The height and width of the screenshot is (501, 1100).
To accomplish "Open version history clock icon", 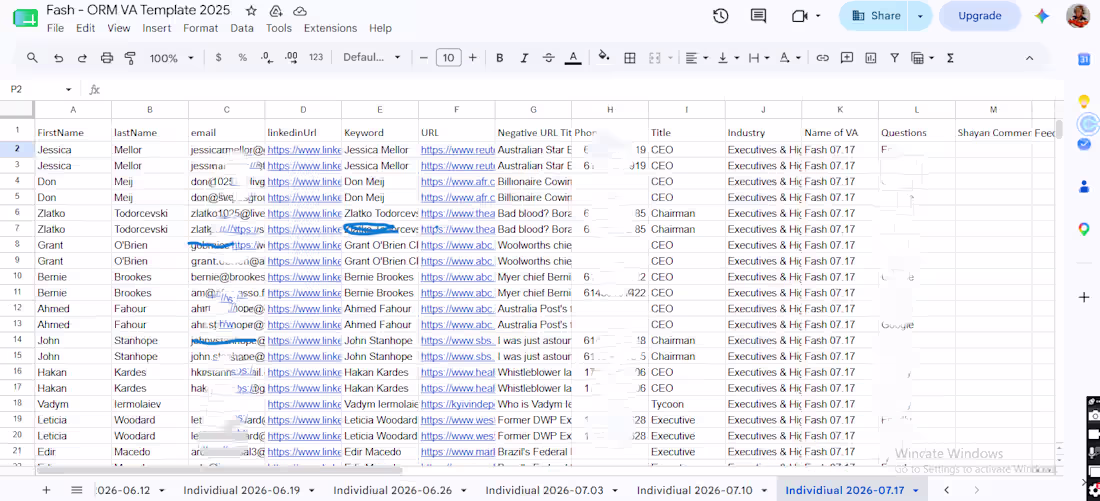I will point(720,16).
